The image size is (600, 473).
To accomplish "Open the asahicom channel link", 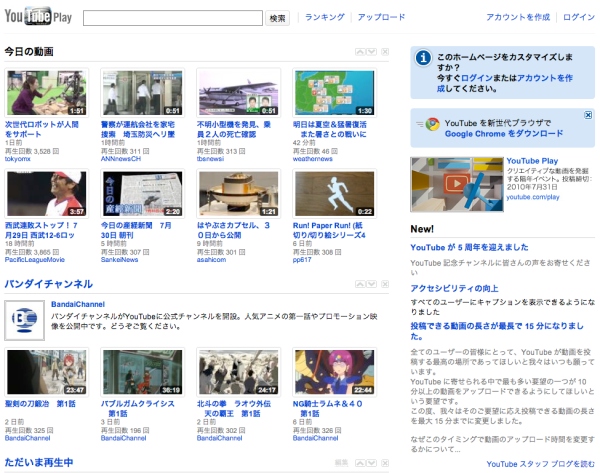I will (211, 260).
